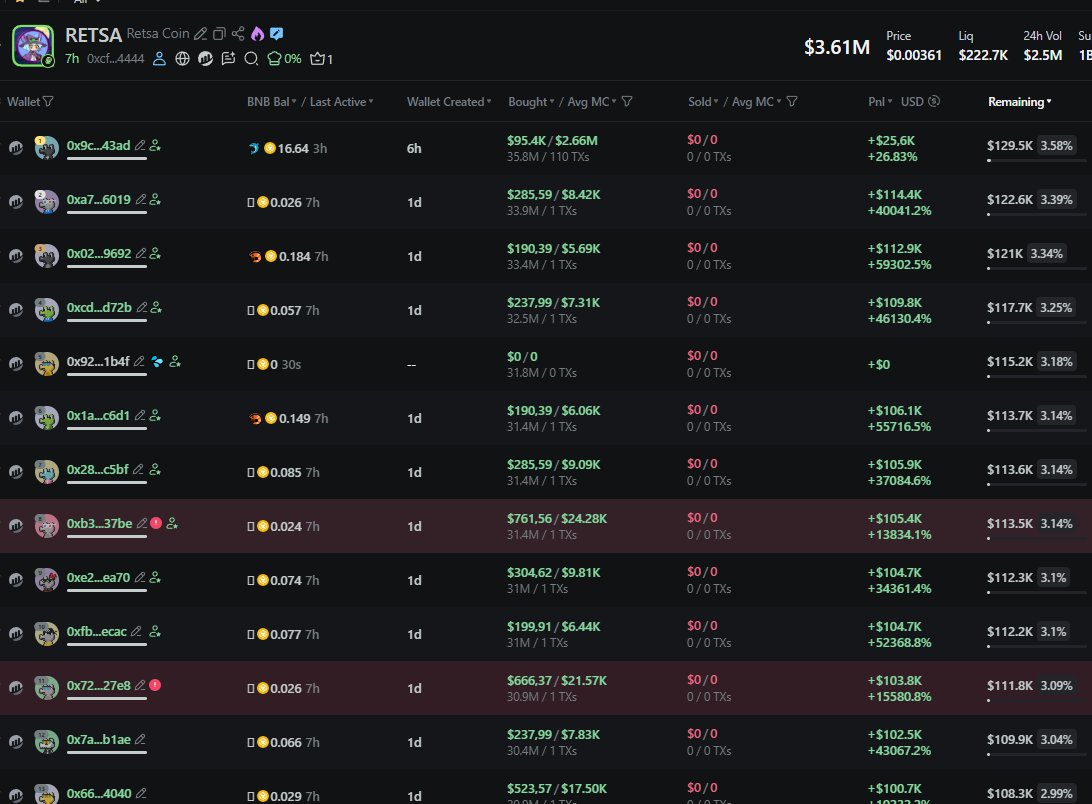Click the 24h Vol value $2.5M
The height and width of the screenshot is (804, 1092).
pos(1043,55)
